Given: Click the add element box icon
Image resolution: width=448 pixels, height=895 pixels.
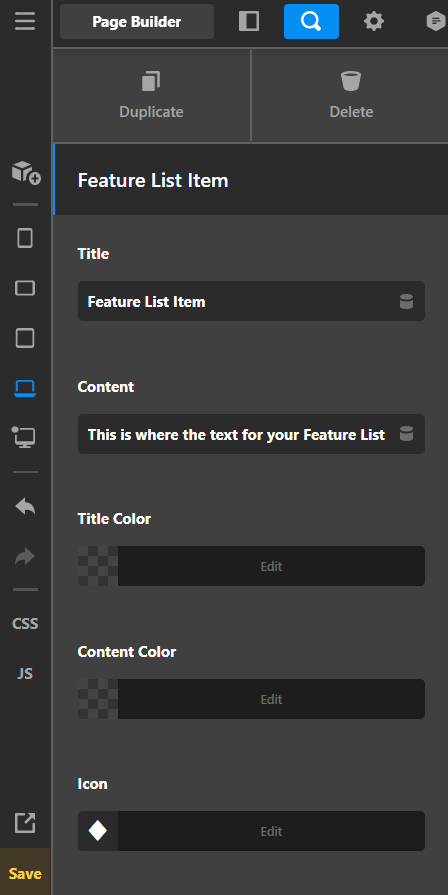Looking at the screenshot, I should pos(26,172).
